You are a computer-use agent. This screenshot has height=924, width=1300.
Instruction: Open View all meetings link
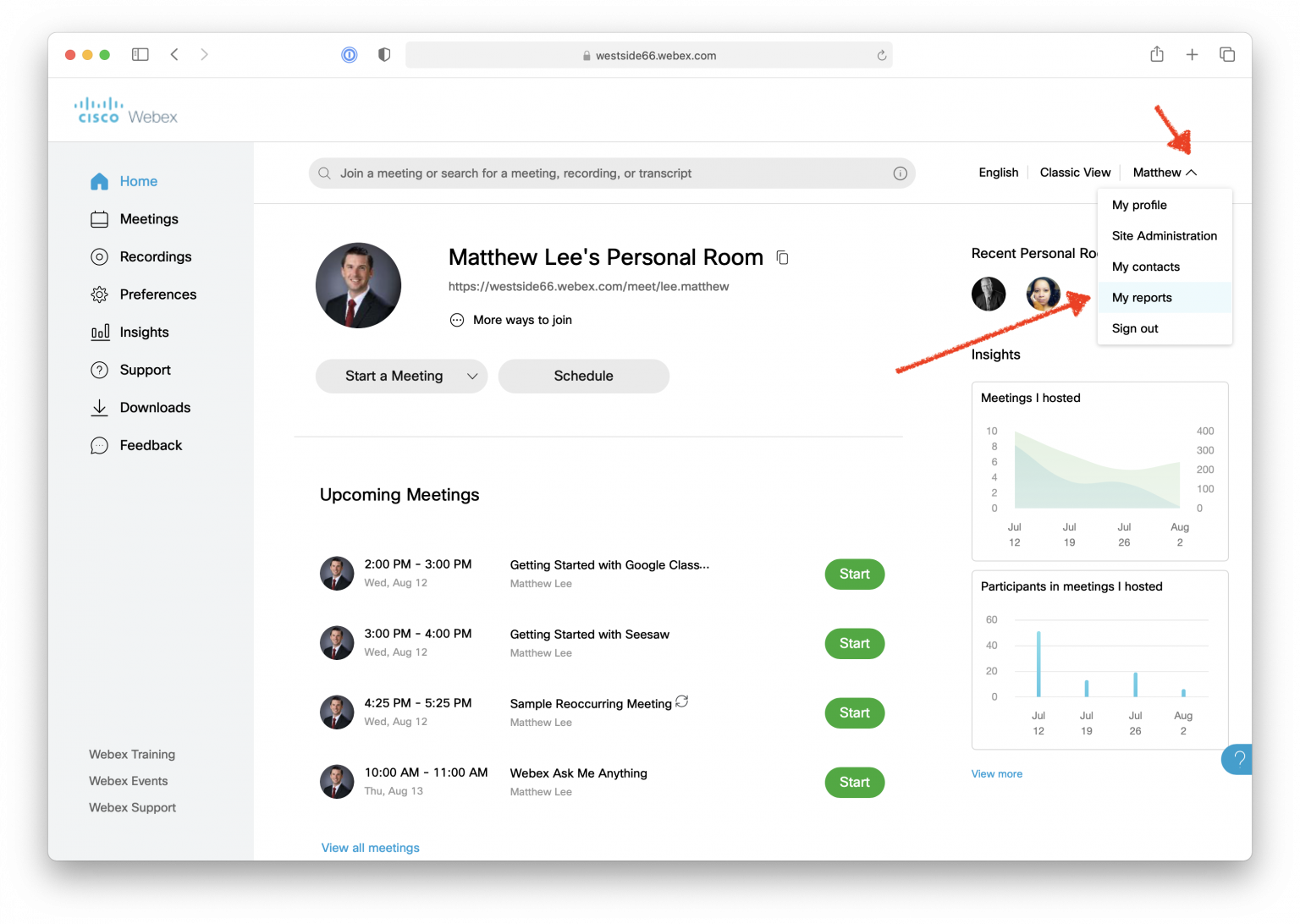[x=370, y=847]
